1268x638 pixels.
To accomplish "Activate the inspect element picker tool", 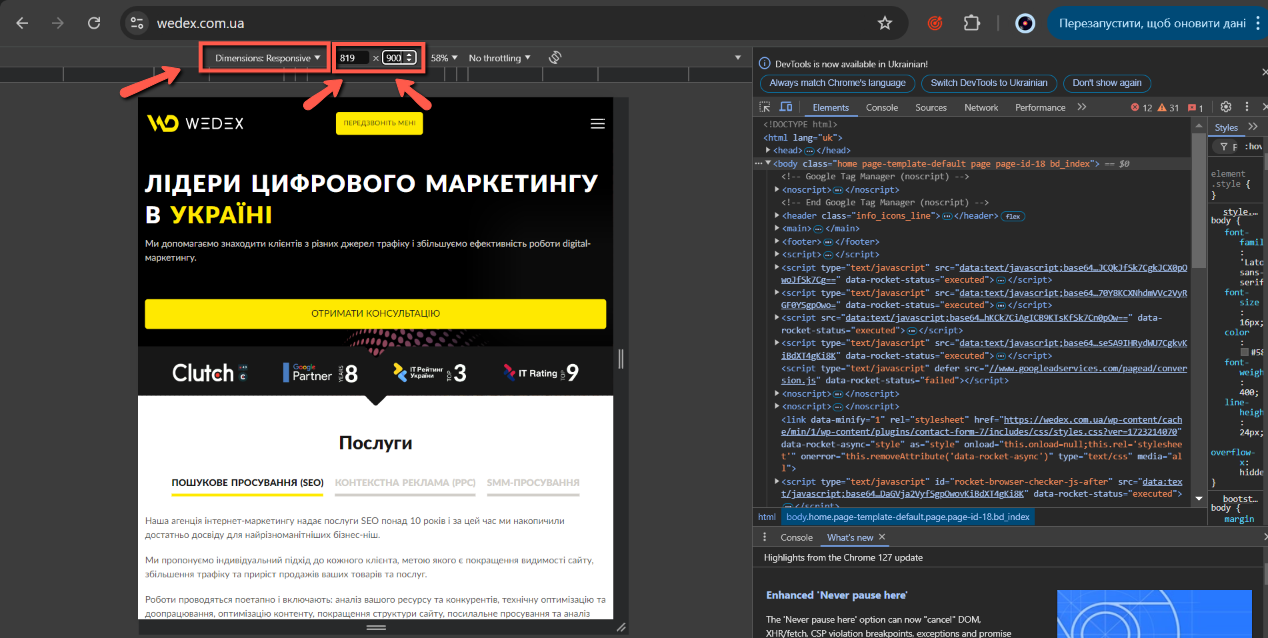I will click(x=765, y=107).
